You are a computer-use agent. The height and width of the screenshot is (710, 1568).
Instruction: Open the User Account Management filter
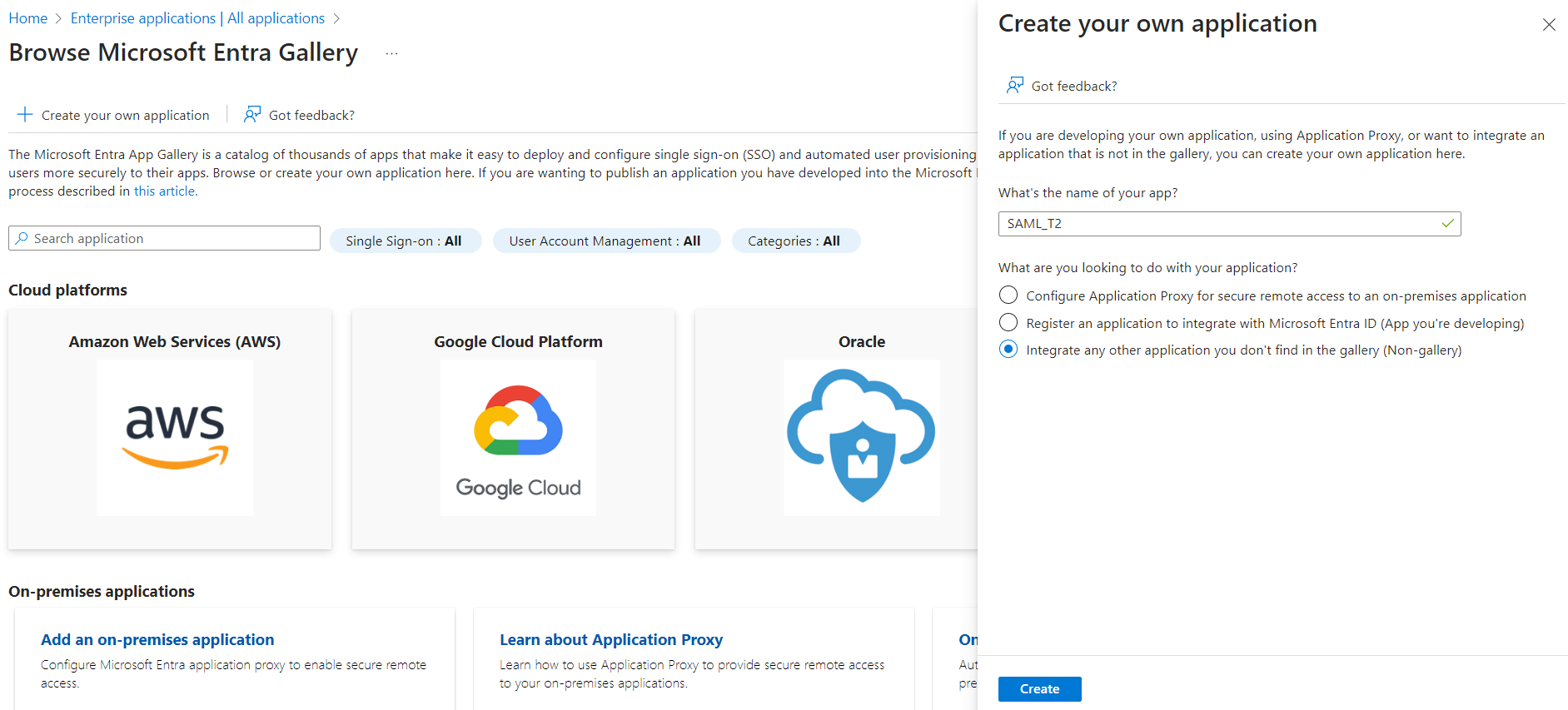point(606,241)
